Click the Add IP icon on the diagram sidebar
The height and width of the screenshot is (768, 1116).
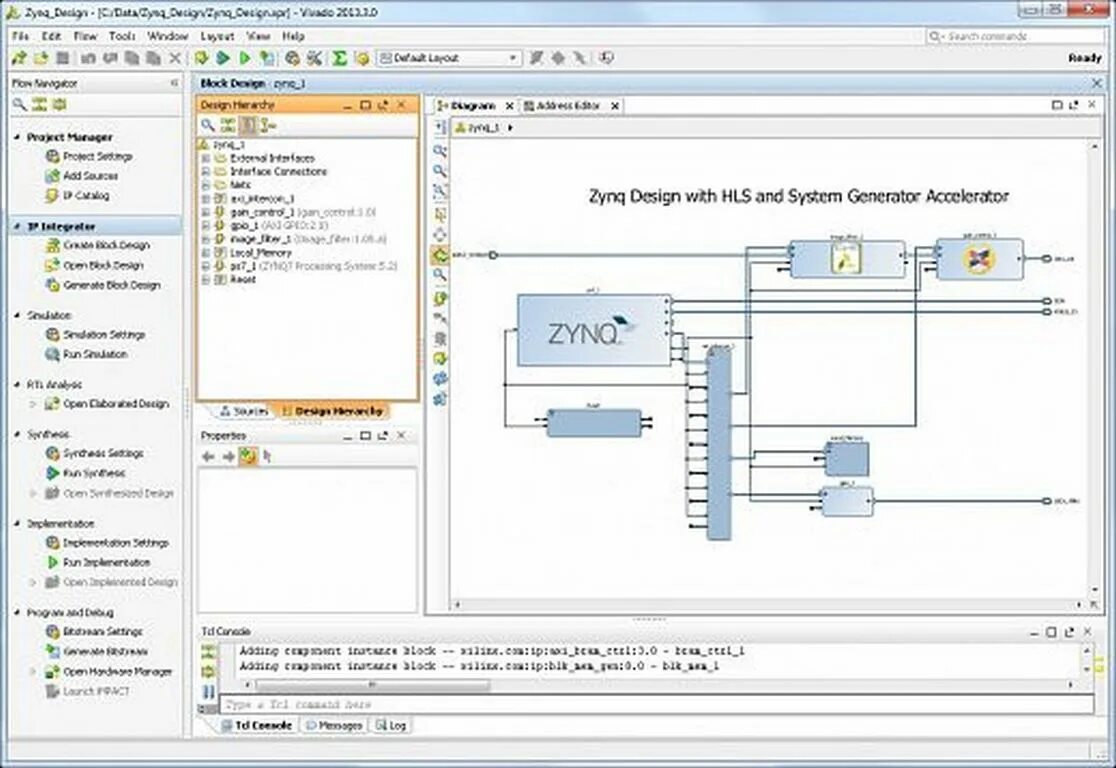click(440, 298)
